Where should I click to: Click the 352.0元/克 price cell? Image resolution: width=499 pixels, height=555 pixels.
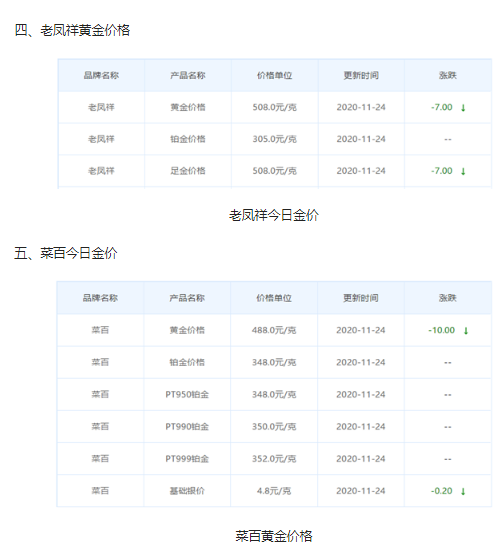[x=274, y=459]
